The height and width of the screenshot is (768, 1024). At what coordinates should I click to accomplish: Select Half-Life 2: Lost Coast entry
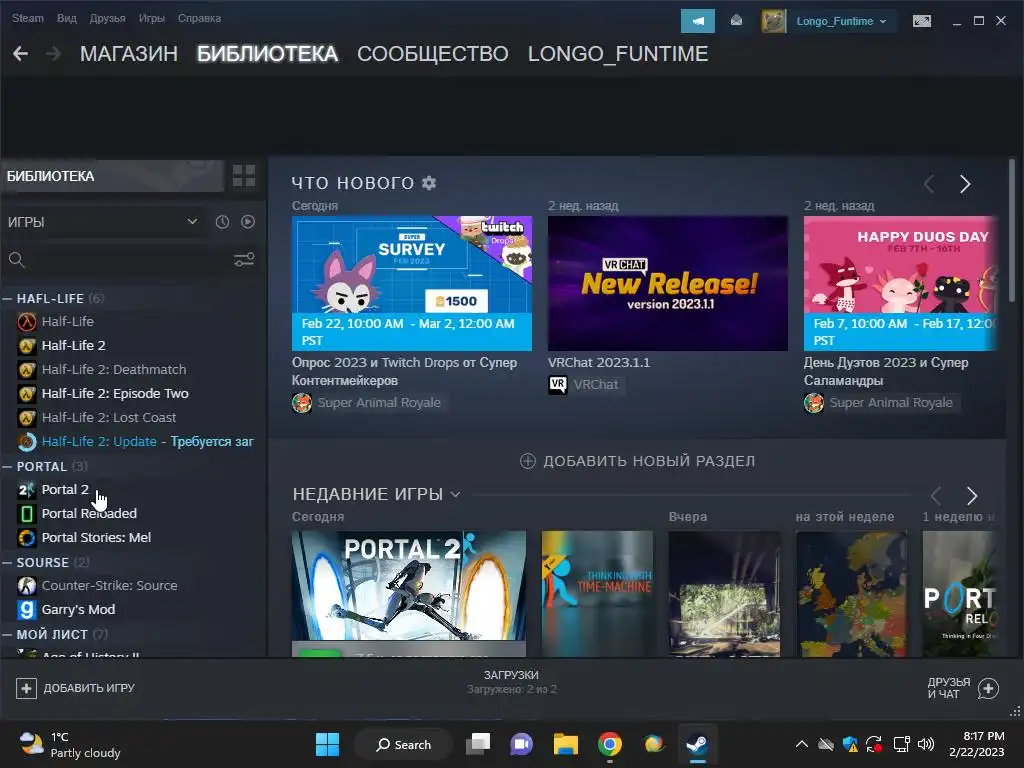pos(108,417)
